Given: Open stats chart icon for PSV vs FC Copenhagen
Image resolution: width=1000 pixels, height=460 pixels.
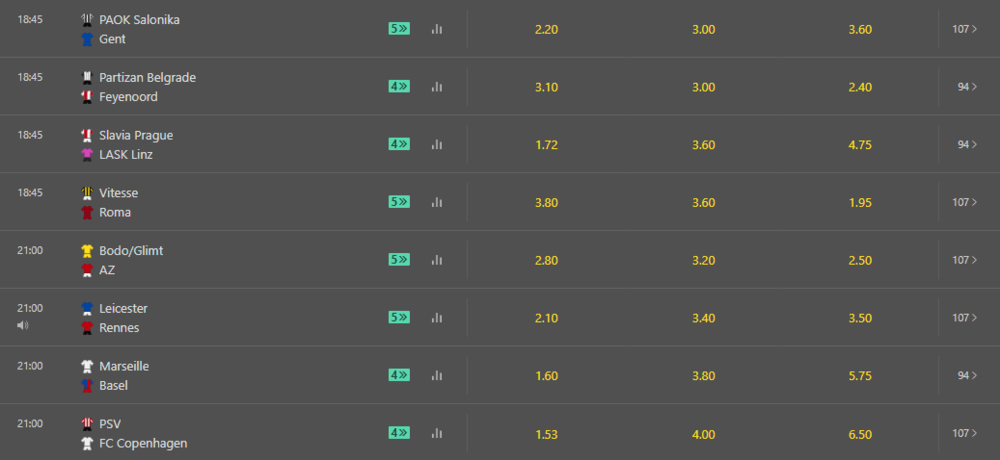Looking at the screenshot, I should 437,433.
